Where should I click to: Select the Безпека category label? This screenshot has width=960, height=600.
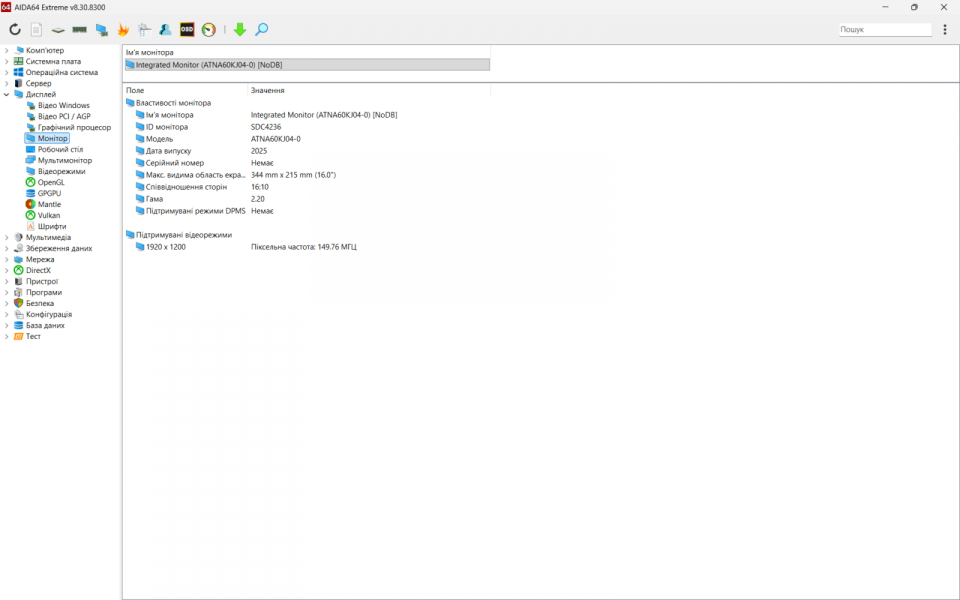(x=40, y=304)
